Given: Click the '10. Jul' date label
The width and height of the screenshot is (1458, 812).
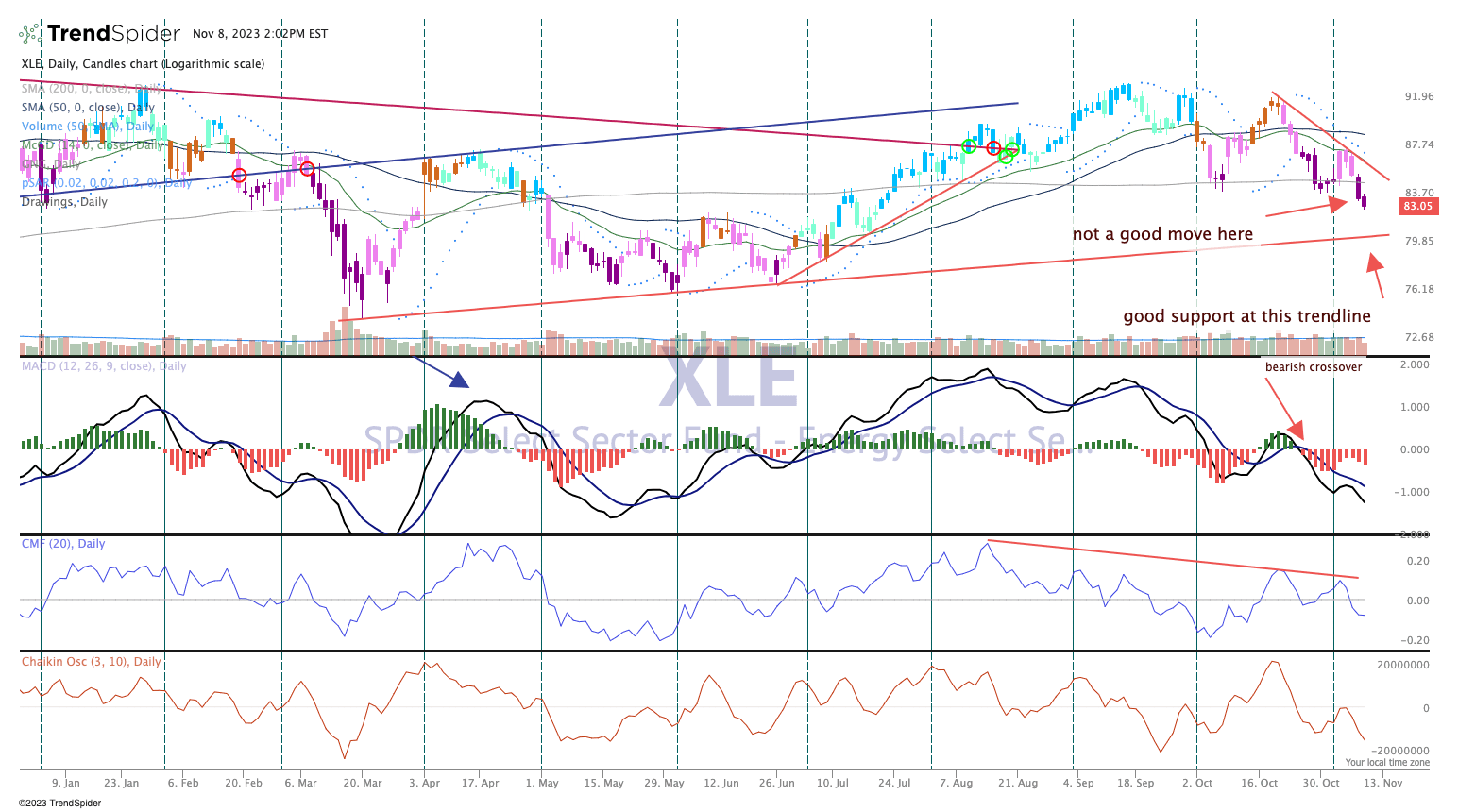Looking at the screenshot, I should tap(833, 783).
